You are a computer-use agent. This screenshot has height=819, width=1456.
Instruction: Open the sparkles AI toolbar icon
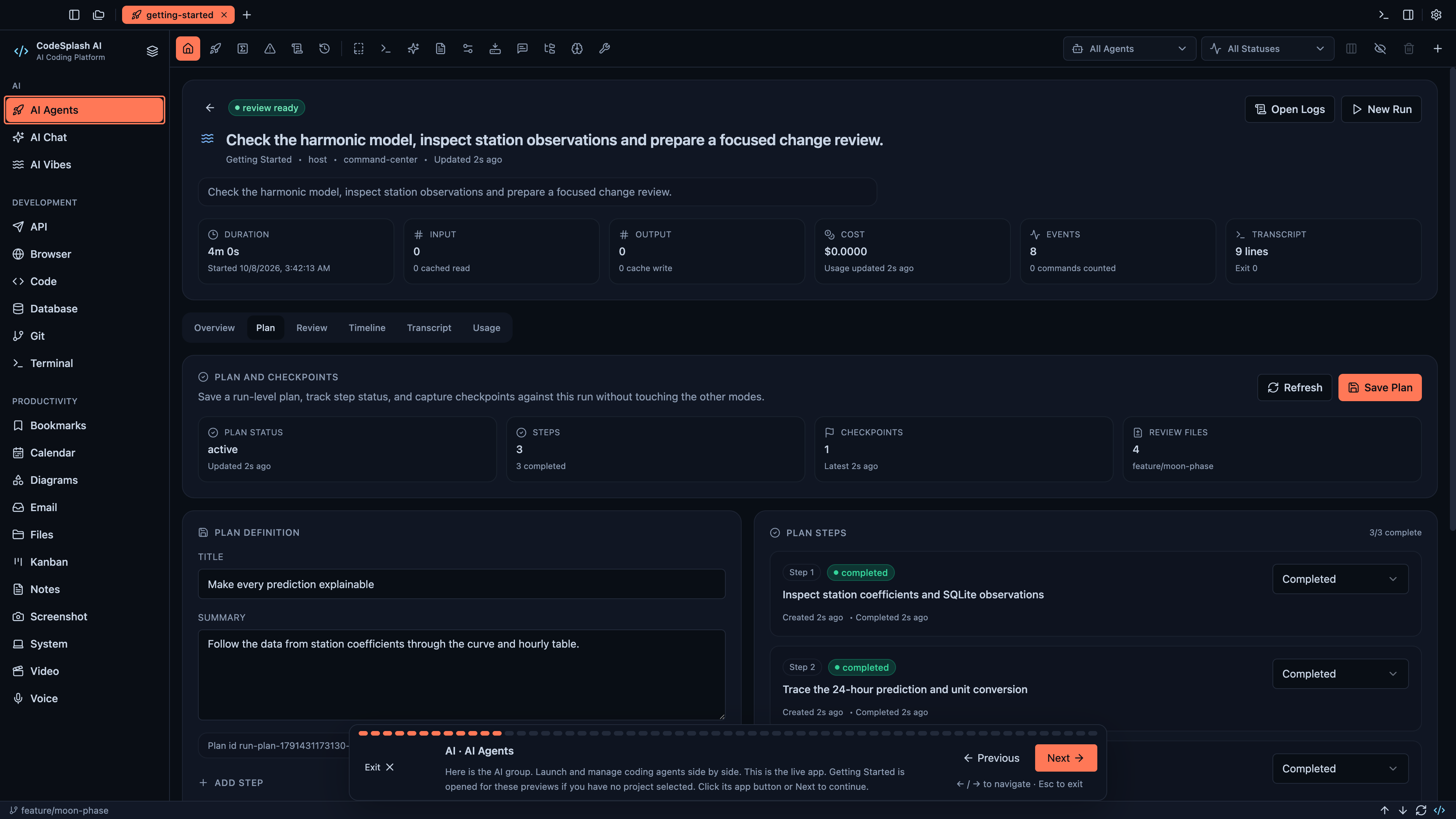[x=413, y=49]
